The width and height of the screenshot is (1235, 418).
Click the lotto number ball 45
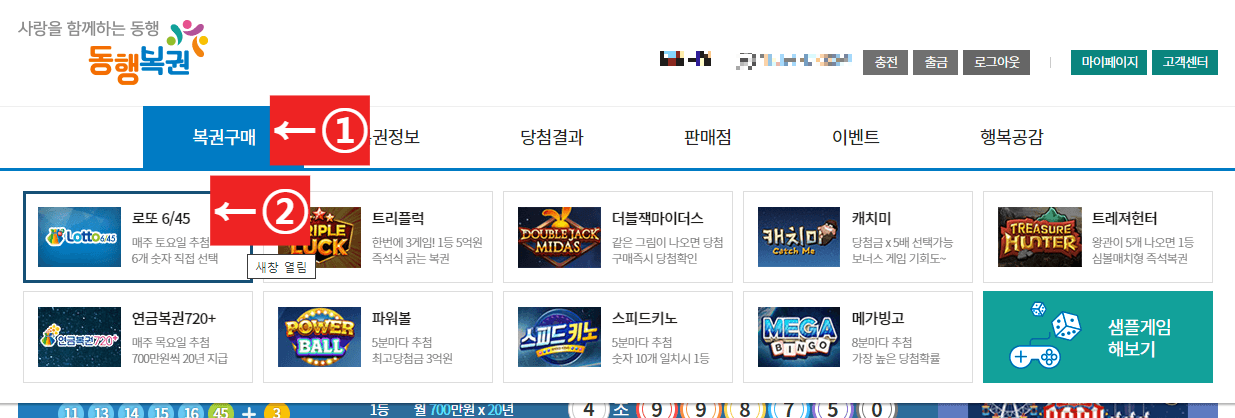click(x=221, y=412)
